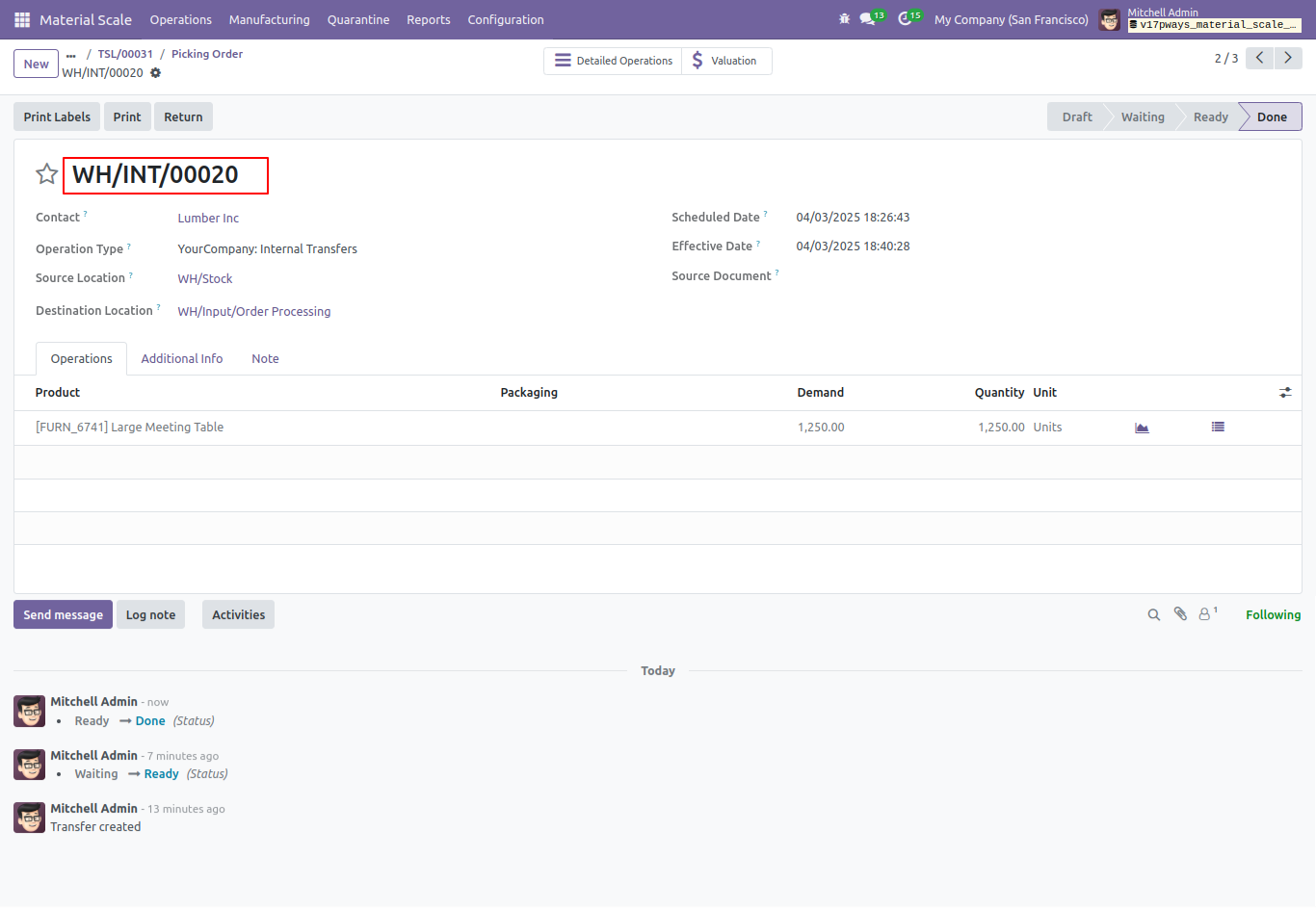The image size is (1316, 908).
Task: Open the Manufacturing menu
Action: pos(270,19)
